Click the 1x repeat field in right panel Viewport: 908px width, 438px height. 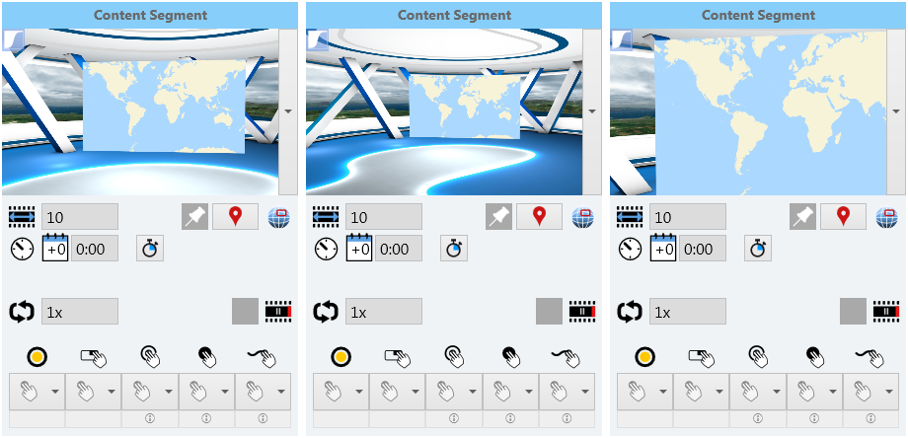(x=688, y=311)
